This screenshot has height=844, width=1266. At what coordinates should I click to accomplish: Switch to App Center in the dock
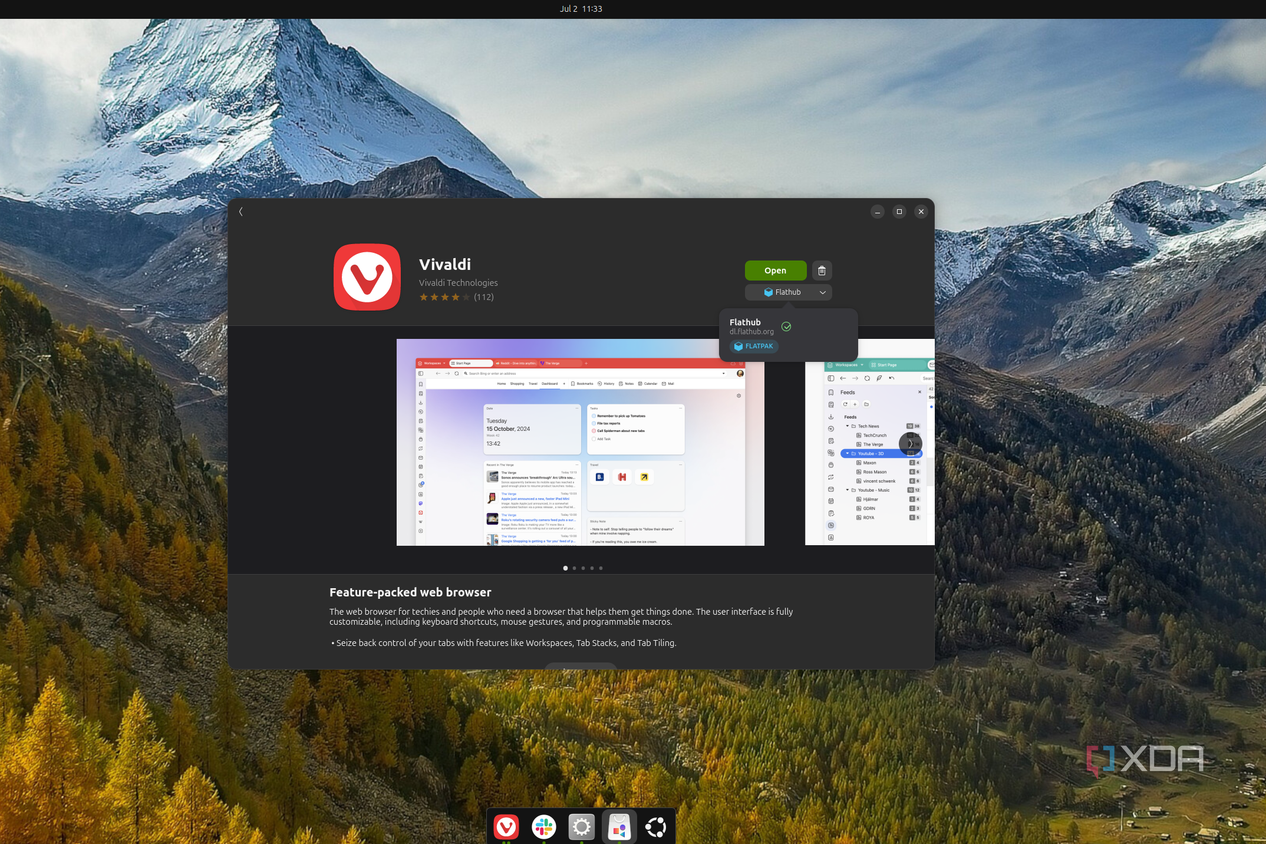coord(619,827)
